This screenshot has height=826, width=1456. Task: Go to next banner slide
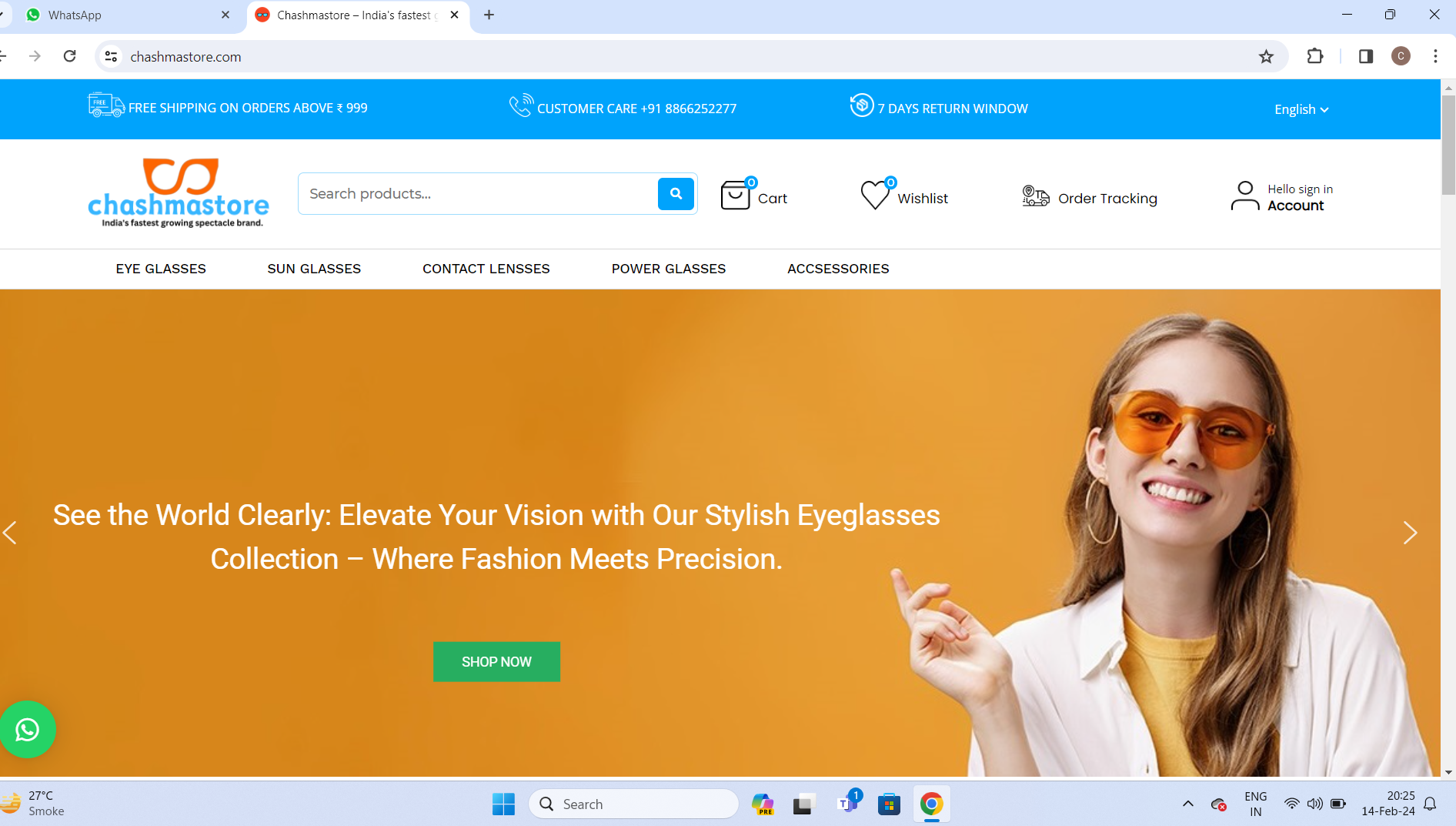1410,533
